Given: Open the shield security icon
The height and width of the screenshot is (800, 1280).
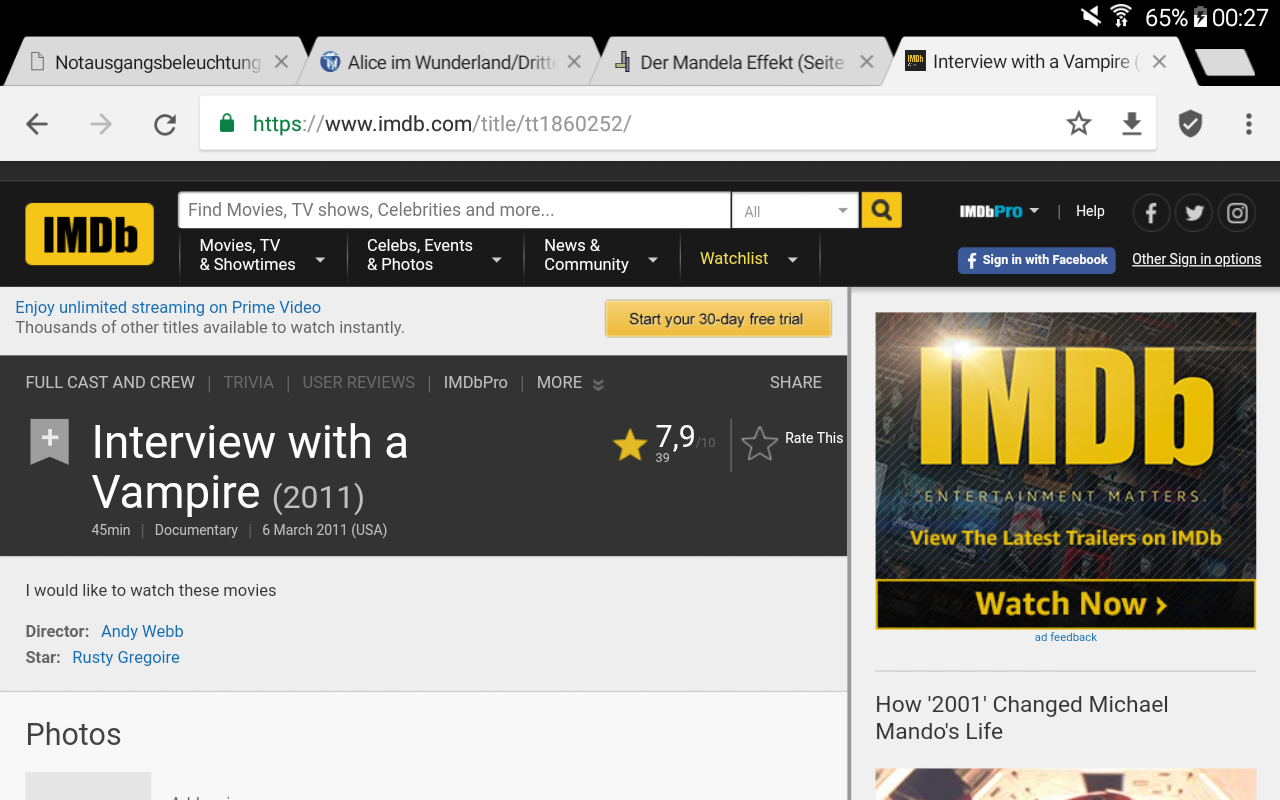Looking at the screenshot, I should (x=1190, y=124).
